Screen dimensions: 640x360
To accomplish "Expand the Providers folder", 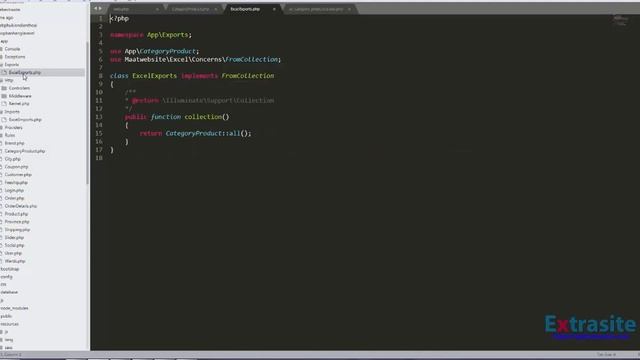I will tap(13, 127).
